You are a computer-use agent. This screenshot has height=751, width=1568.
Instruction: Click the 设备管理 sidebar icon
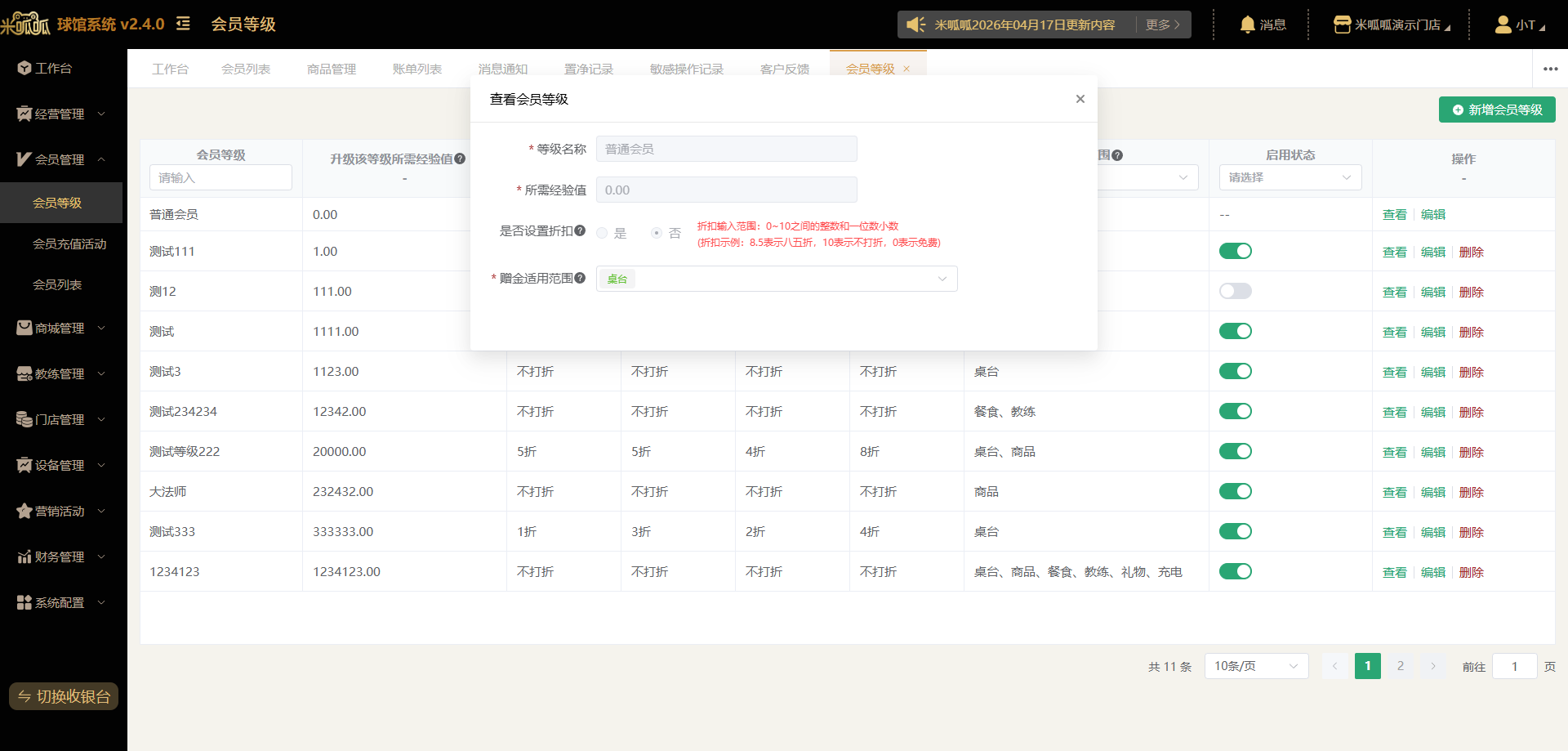pos(24,465)
